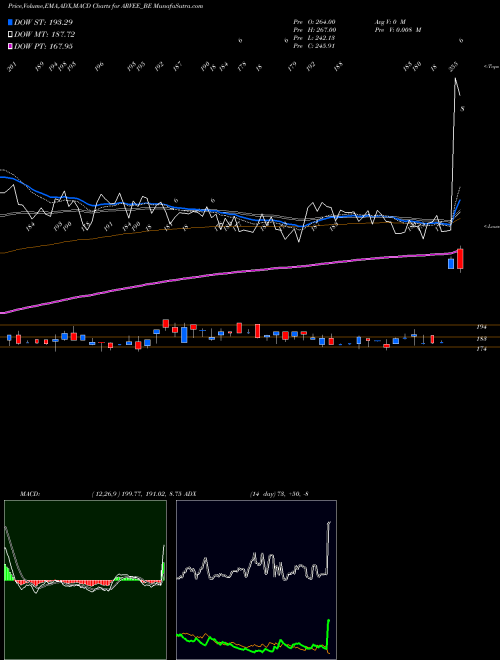Click the 'DOW ST: 193.29' legend text
Viewport: 500px width, 660px height.
coord(43,22)
